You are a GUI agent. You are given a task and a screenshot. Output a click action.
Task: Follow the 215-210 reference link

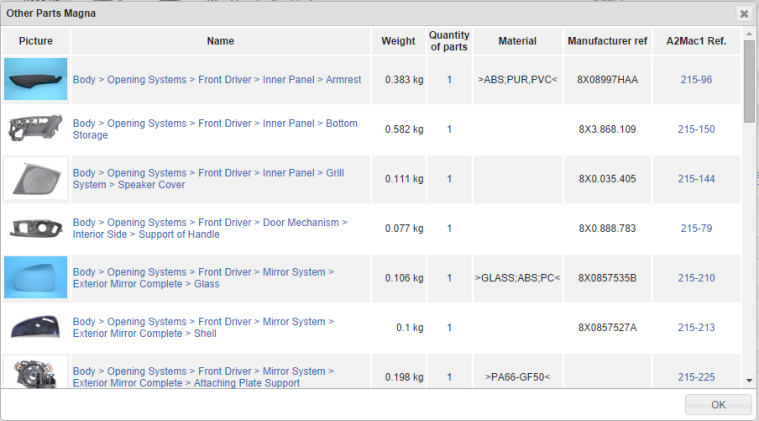click(x=696, y=278)
